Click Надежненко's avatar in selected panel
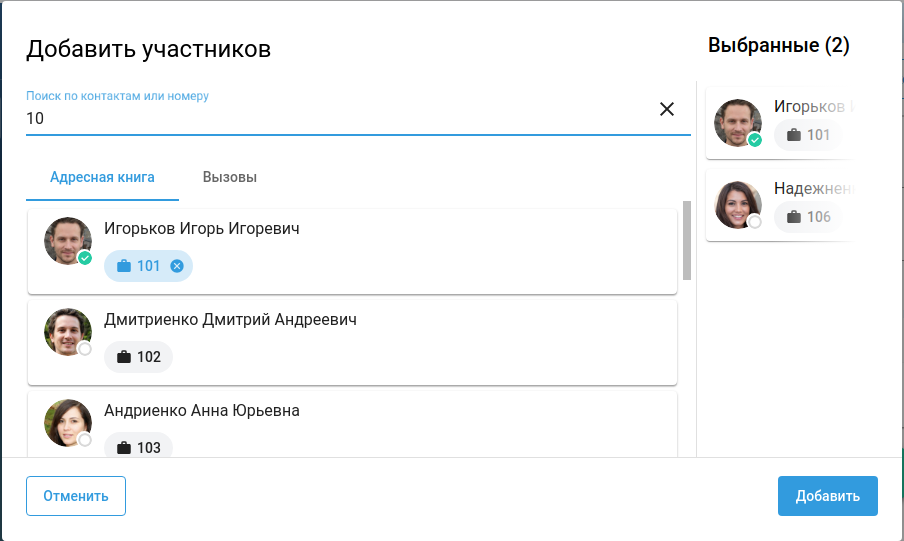This screenshot has width=904, height=541. (x=738, y=205)
